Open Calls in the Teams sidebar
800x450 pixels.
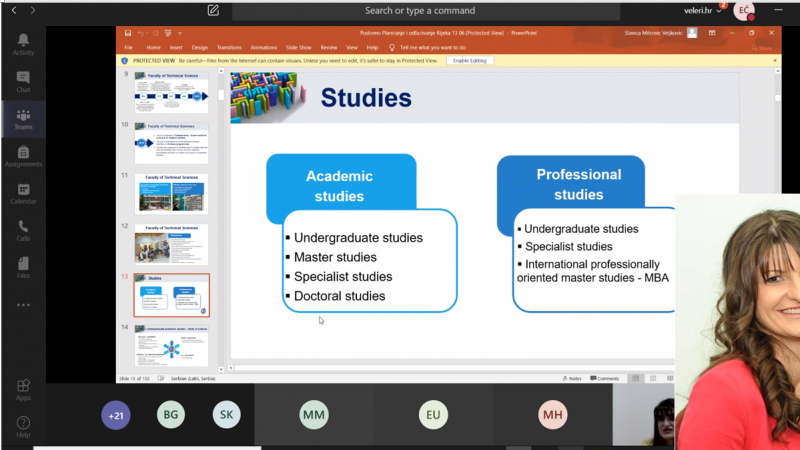pos(23,230)
